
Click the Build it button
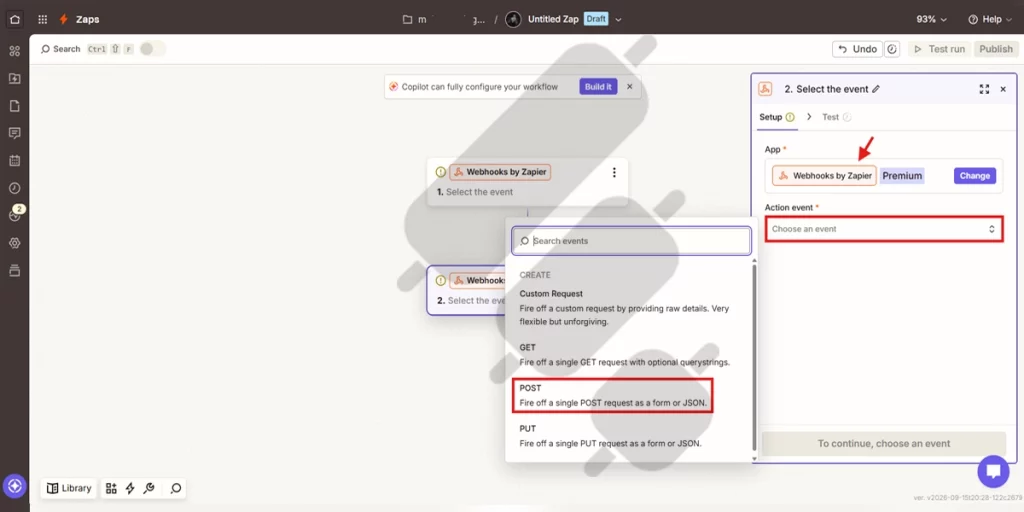(x=598, y=87)
